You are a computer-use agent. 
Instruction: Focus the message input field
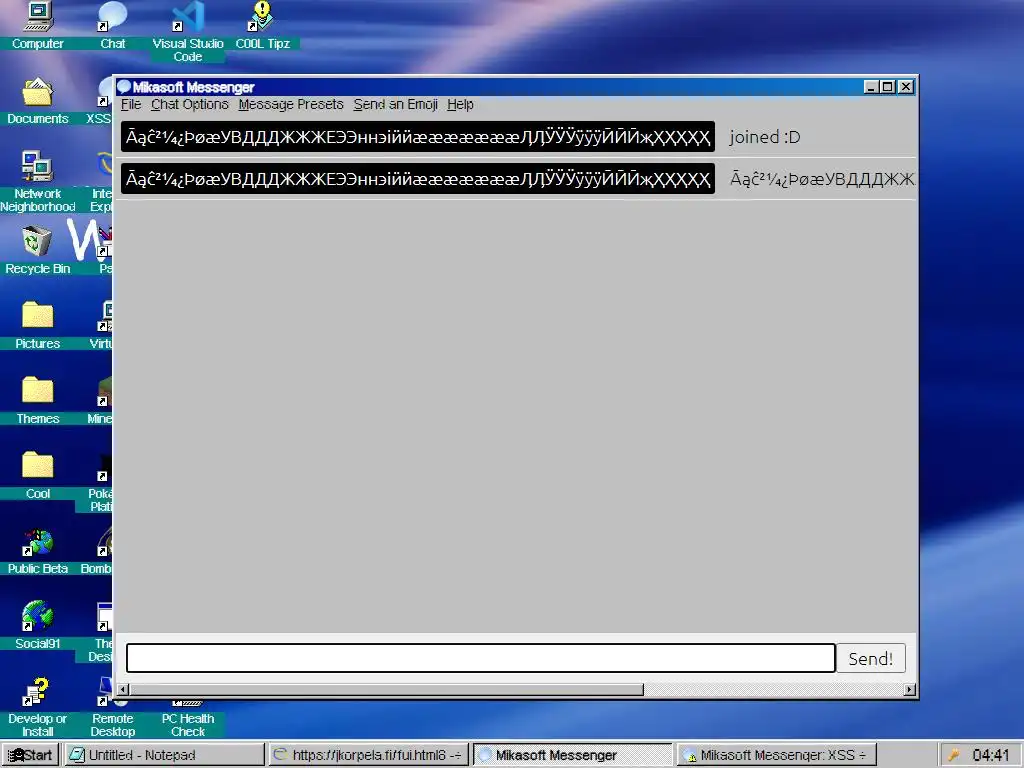pos(481,658)
